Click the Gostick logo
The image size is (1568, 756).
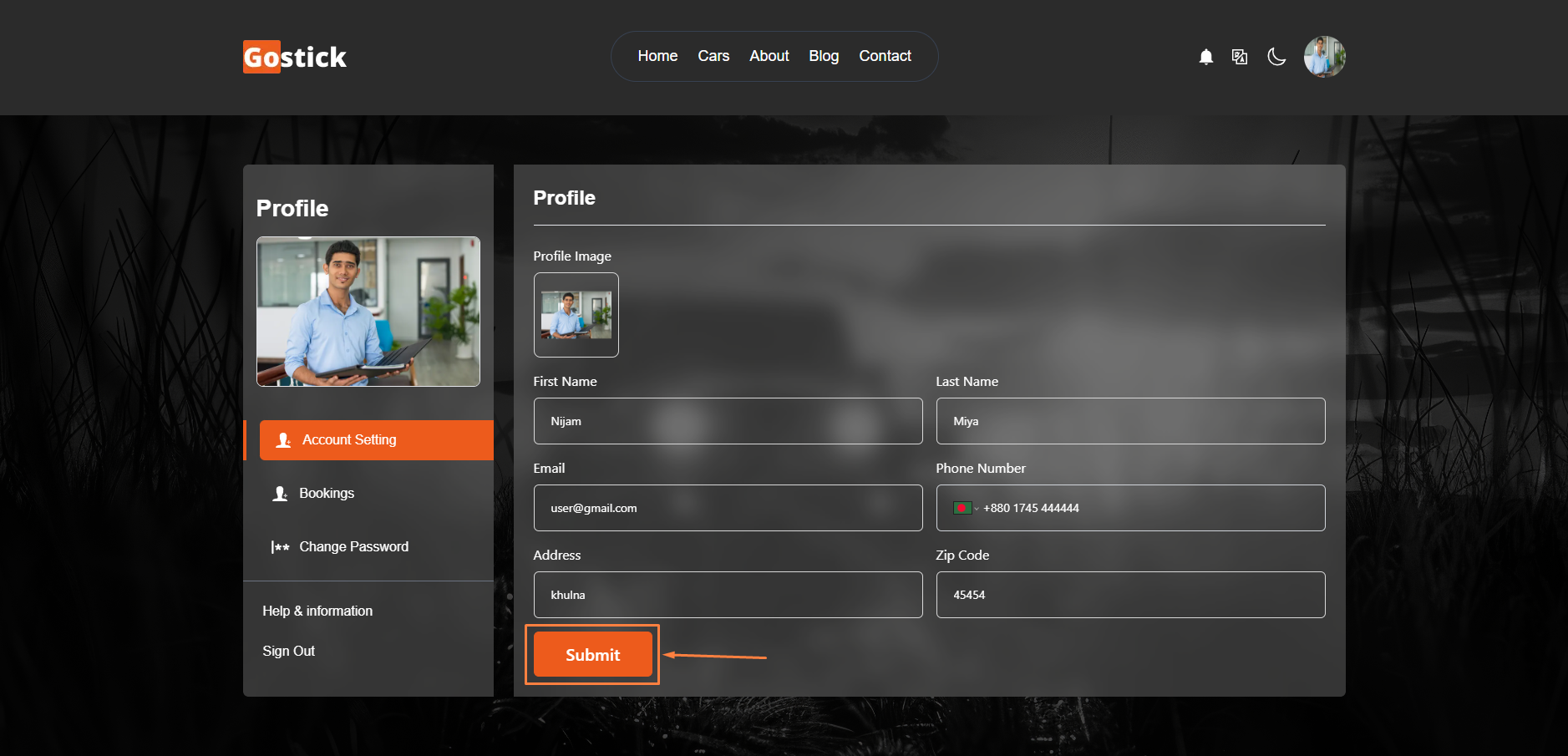coord(294,57)
